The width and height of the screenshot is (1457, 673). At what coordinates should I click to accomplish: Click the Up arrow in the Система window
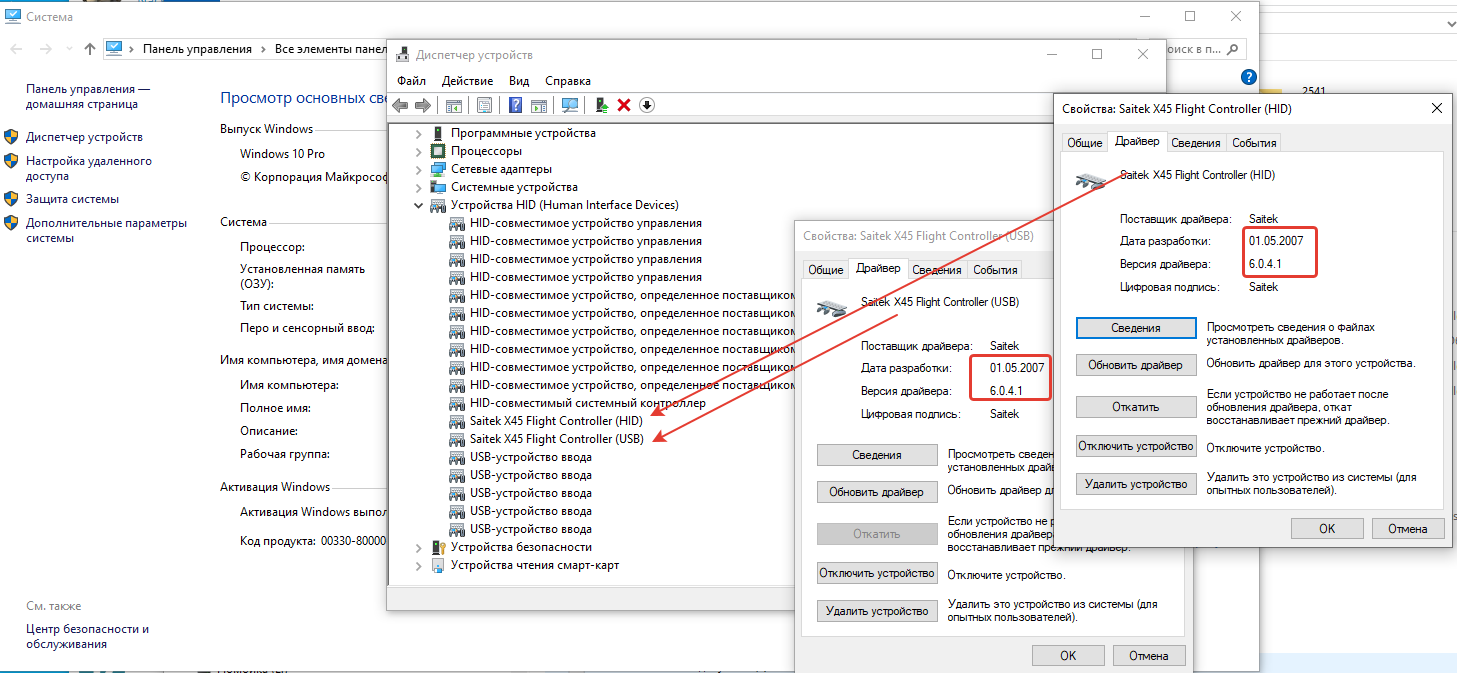(90, 48)
